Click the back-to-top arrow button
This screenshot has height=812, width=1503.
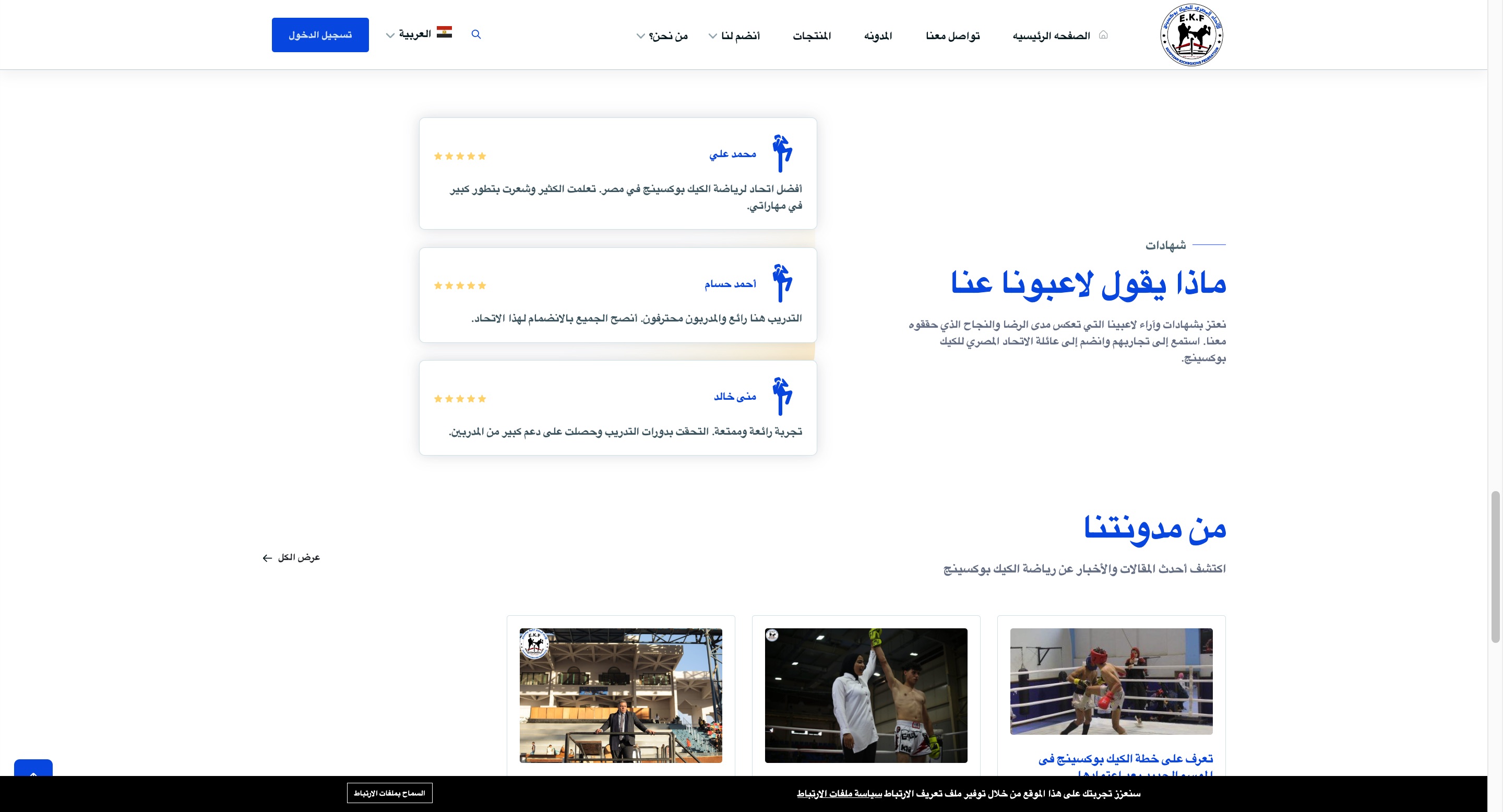point(33,769)
